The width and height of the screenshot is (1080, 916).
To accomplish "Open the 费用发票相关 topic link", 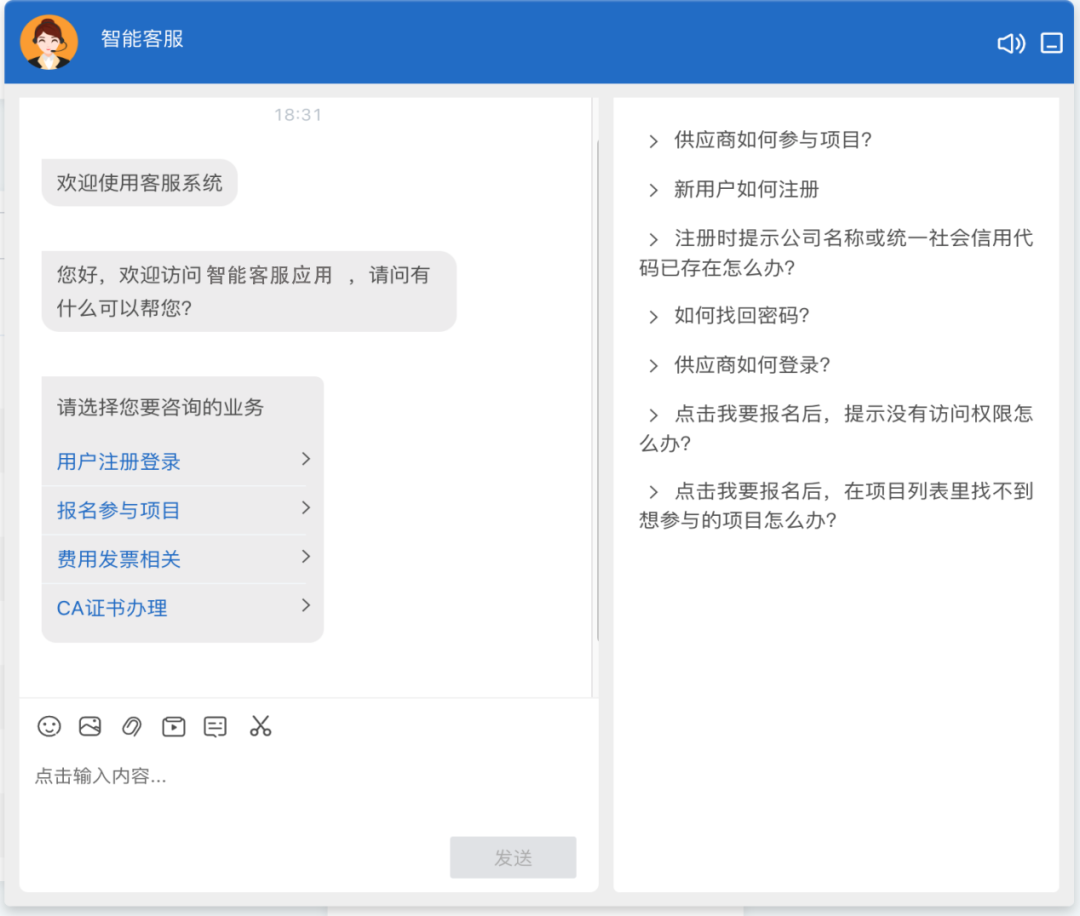I will click(x=119, y=560).
